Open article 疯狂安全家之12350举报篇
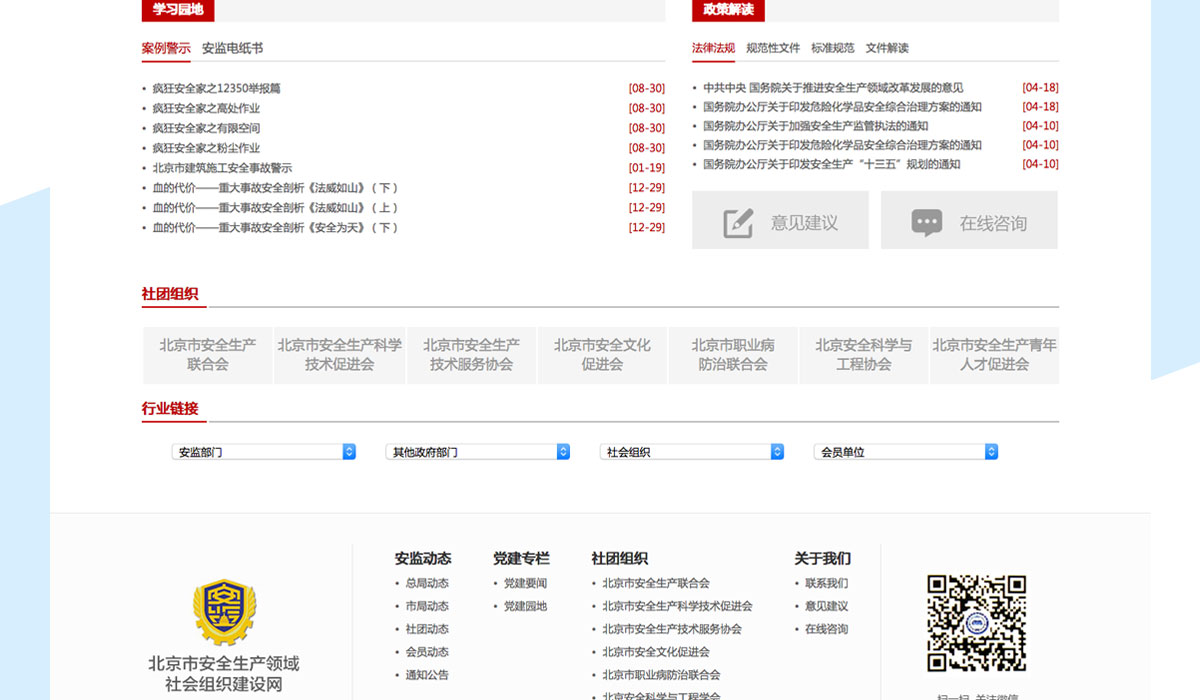 [217, 88]
